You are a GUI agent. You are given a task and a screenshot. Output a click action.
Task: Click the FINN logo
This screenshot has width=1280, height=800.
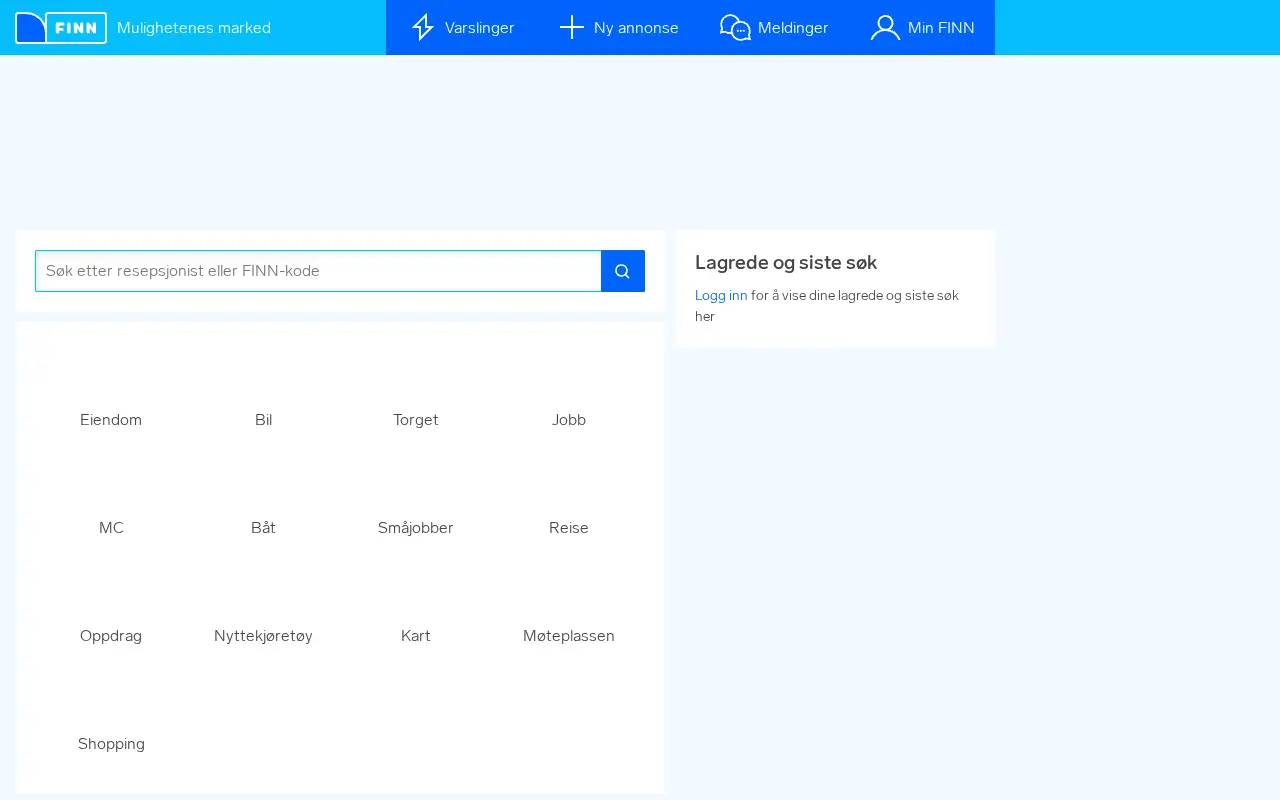coord(61,28)
